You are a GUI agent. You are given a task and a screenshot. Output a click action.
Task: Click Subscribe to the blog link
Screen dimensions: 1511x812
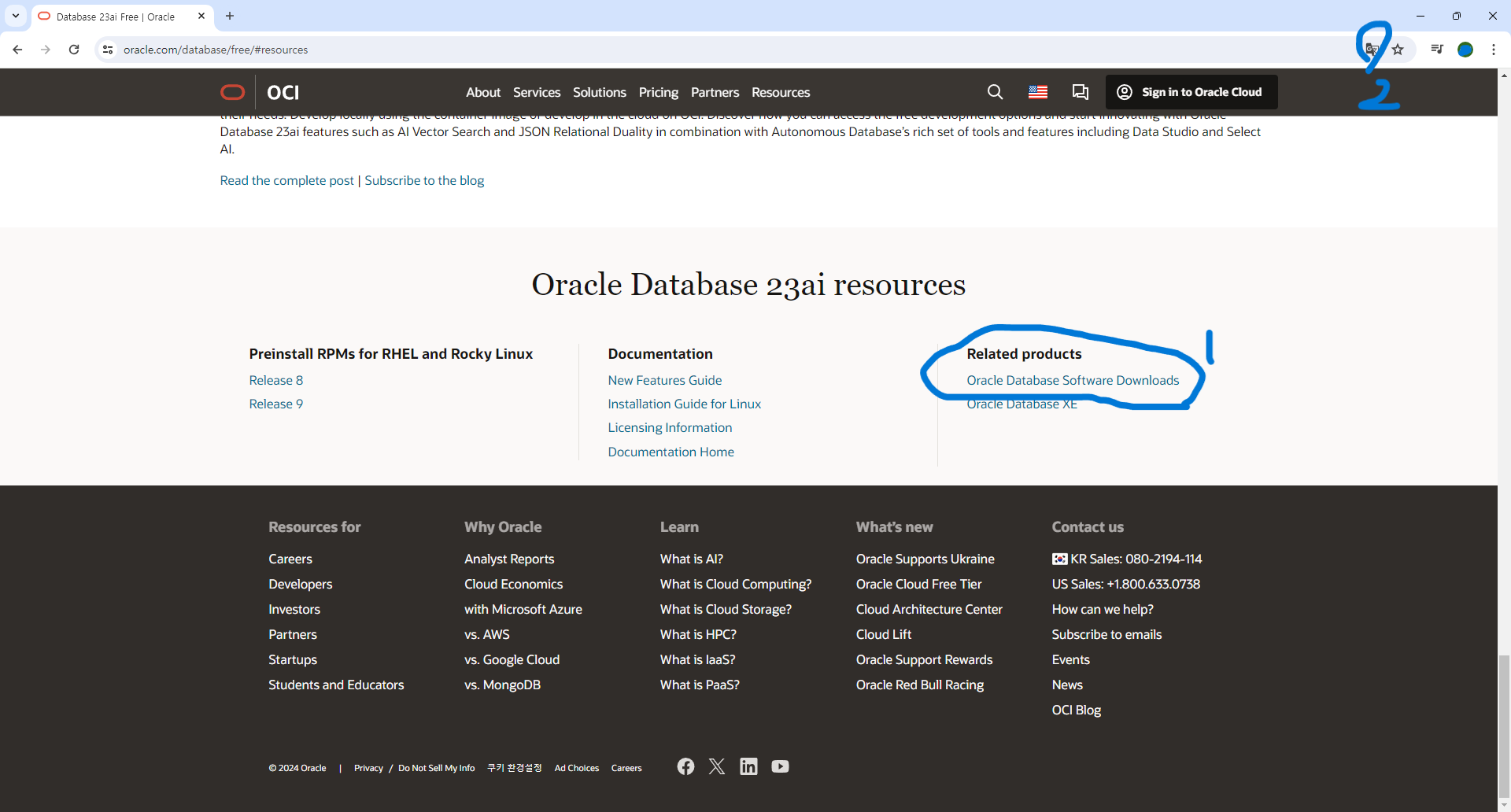(x=424, y=180)
